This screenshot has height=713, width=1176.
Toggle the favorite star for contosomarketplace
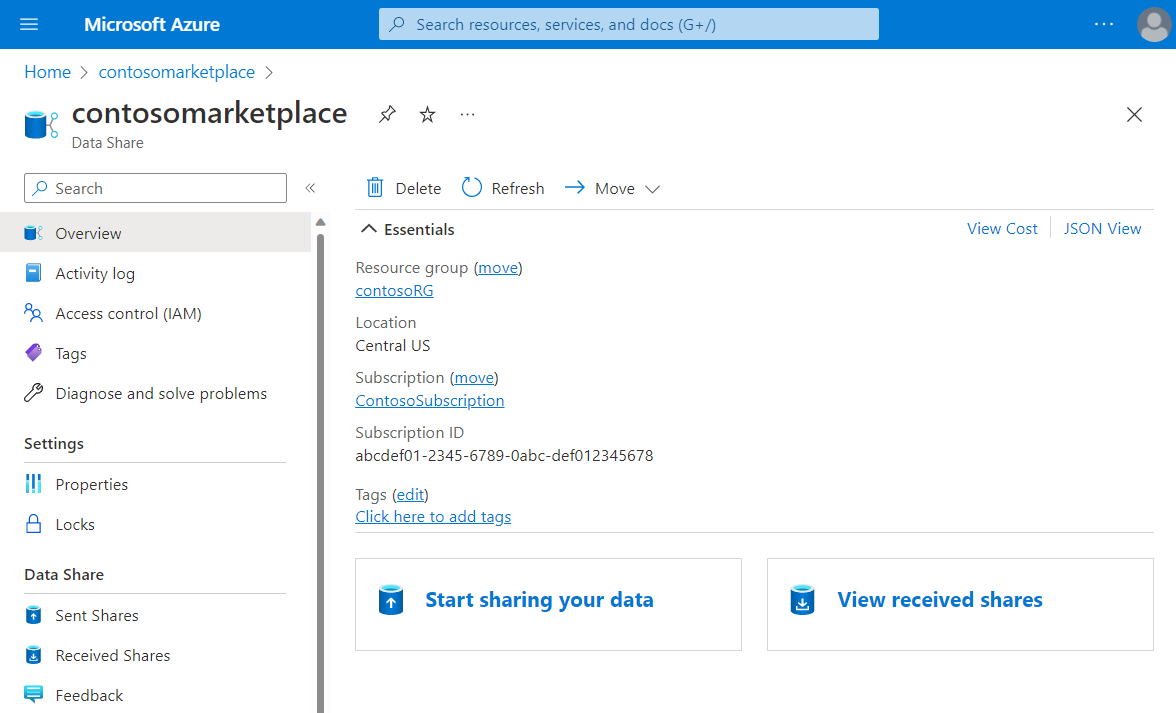427,114
